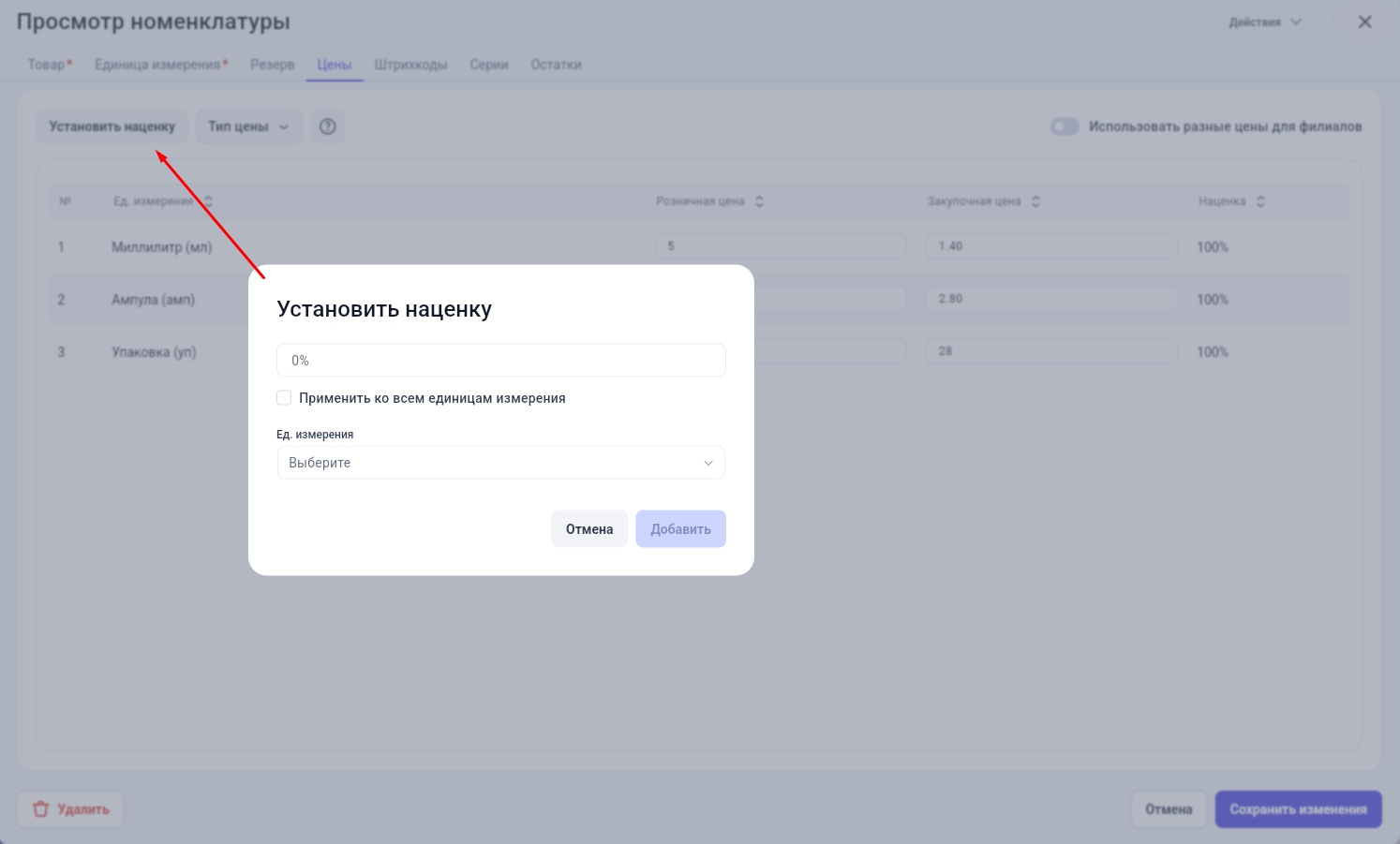The width and height of the screenshot is (1400, 844).
Task: Click the Установить наценку toolbar button
Action: click(x=112, y=126)
